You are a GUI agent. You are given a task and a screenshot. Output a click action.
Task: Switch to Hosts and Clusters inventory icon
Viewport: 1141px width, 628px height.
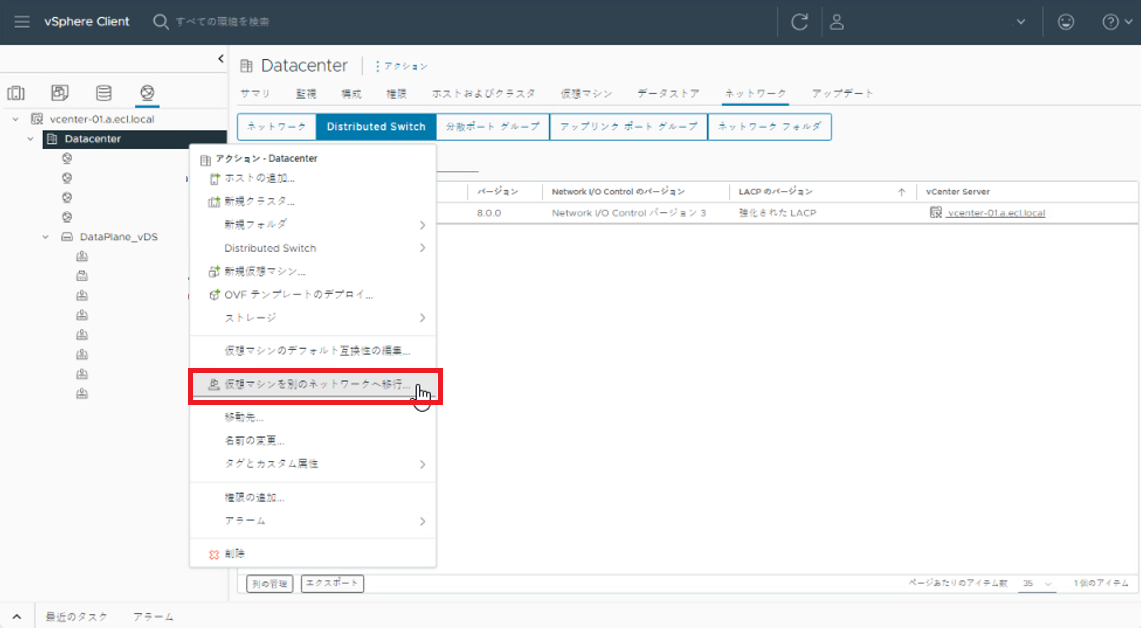16,93
